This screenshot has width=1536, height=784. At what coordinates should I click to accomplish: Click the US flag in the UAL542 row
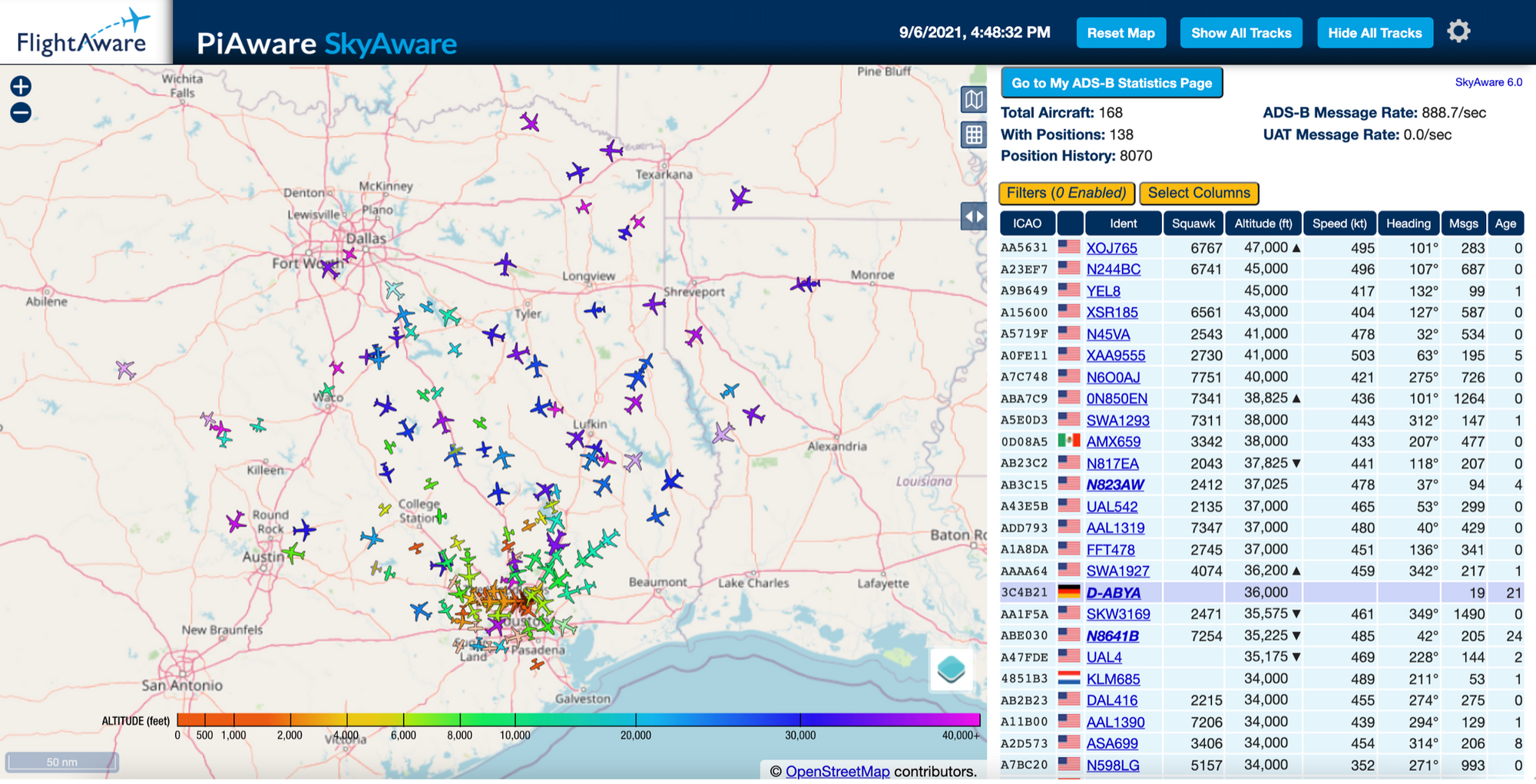point(1068,506)
